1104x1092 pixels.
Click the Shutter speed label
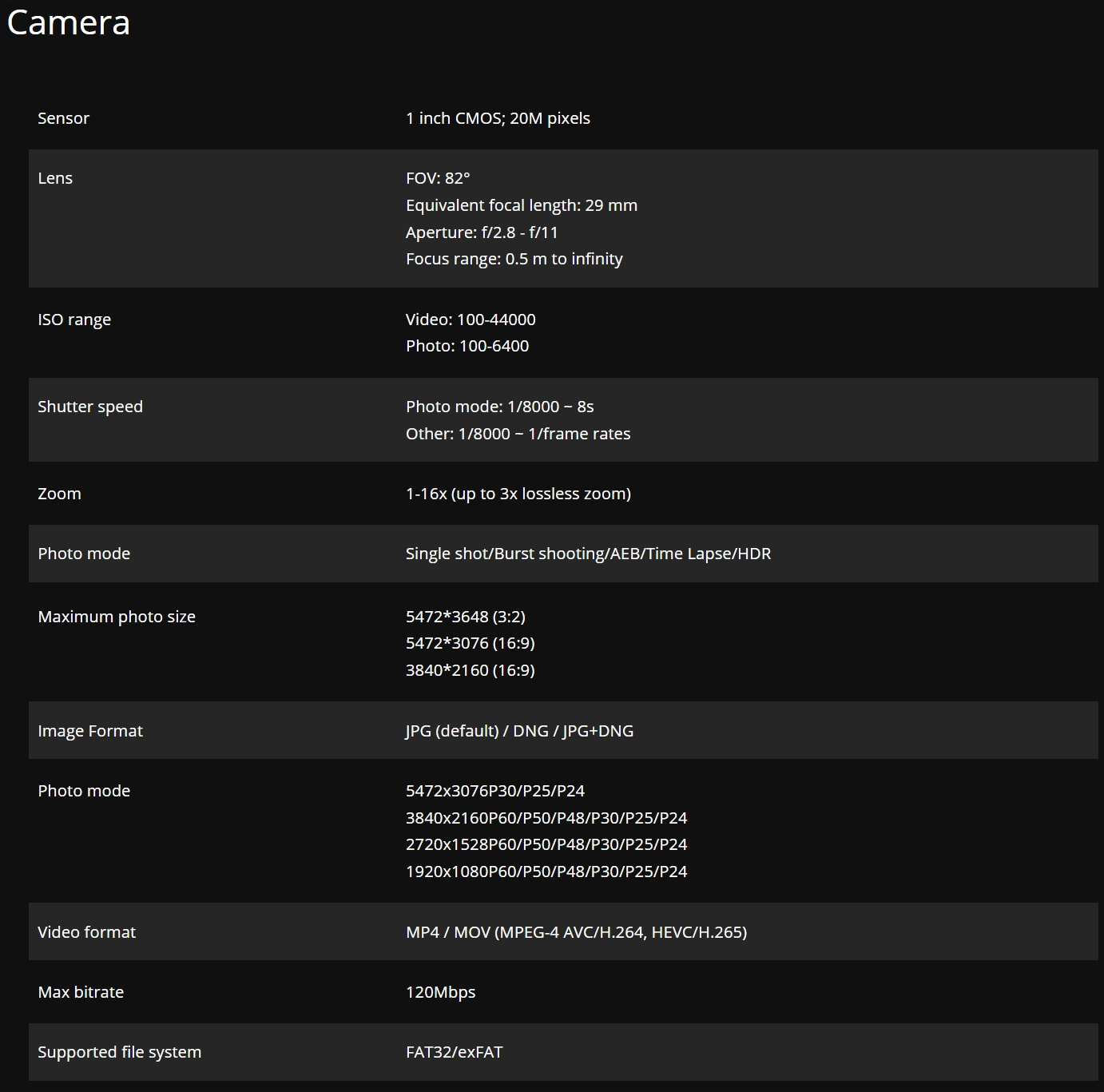tap(90, 407)
